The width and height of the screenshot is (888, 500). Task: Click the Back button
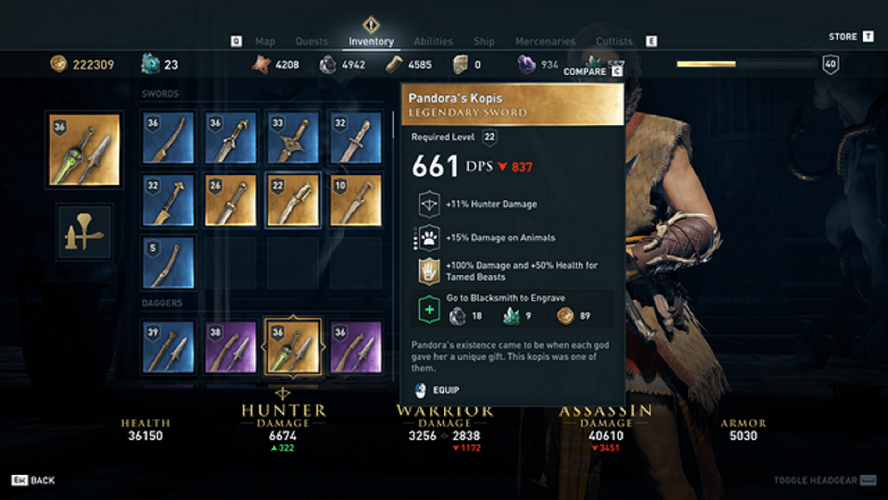tap(33, 480)
